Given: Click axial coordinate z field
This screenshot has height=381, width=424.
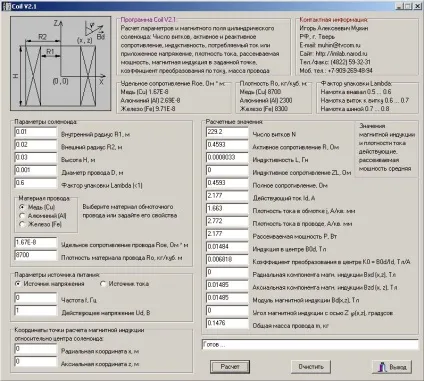Looking at the screenshot, I should (x=36, y=362).
